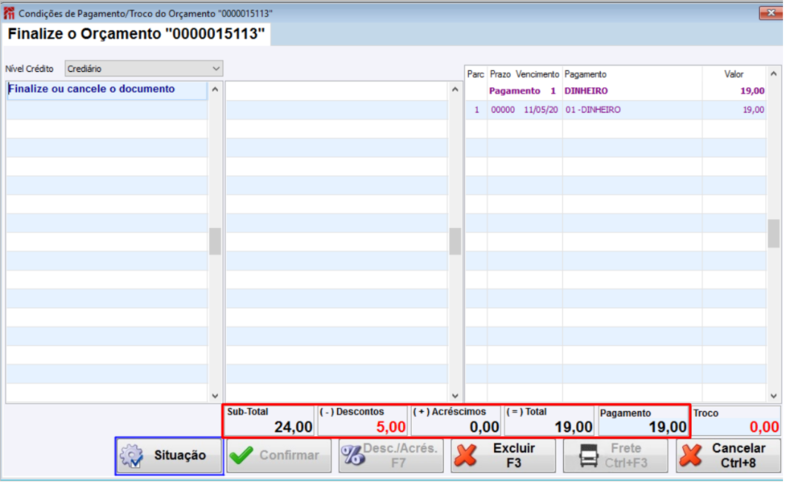Click the Acréscimos 0,00 field

(x=456, y=421)
